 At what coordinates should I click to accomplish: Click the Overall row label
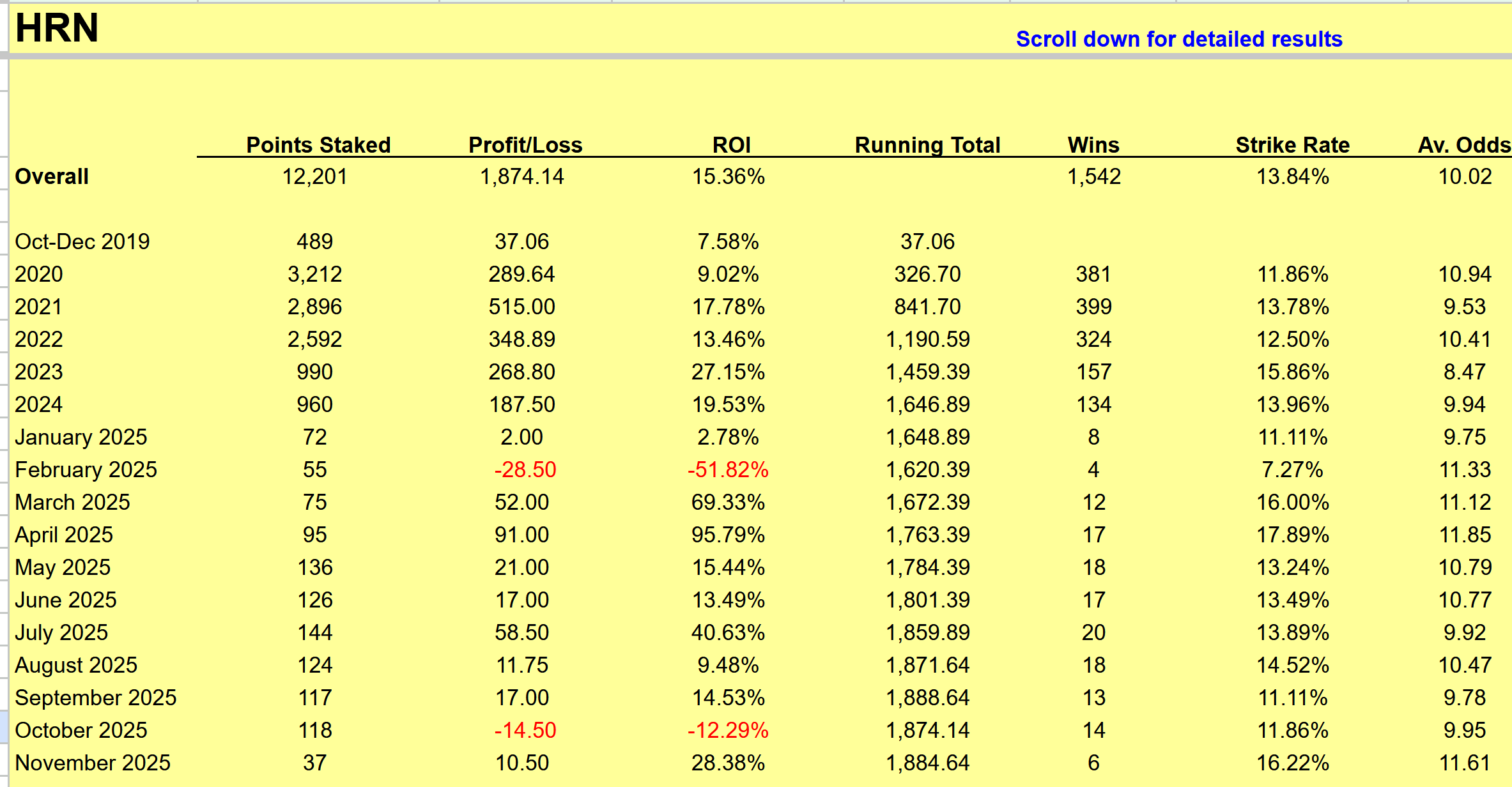[x=52, y=176]
